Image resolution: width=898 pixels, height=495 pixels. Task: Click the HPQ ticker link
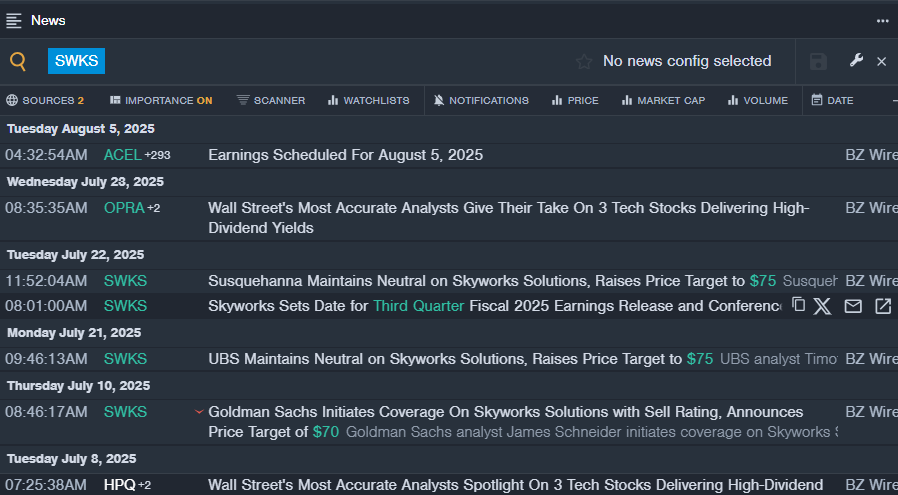119,485
